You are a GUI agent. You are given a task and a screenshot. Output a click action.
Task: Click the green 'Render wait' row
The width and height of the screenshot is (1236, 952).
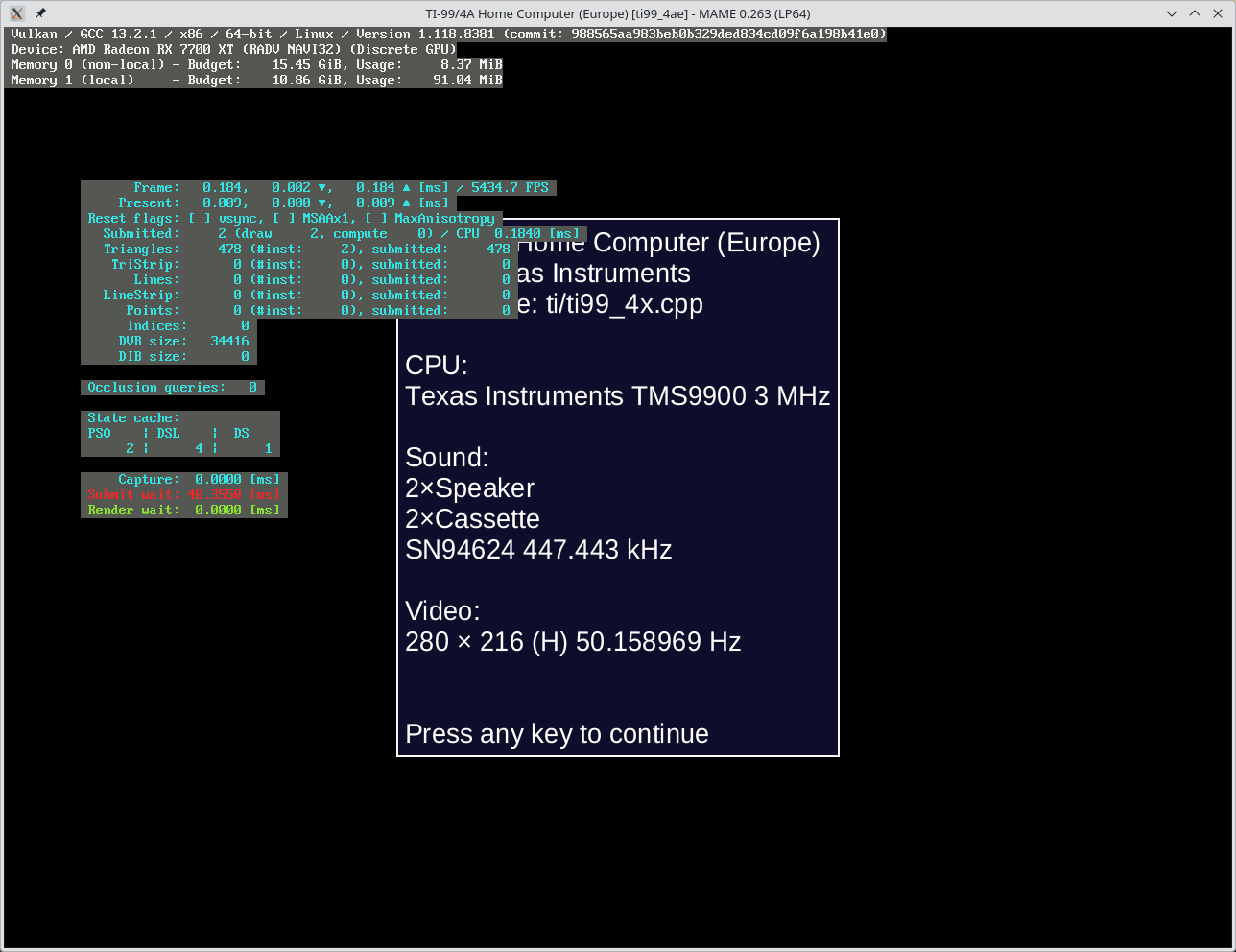click(184, 511)
